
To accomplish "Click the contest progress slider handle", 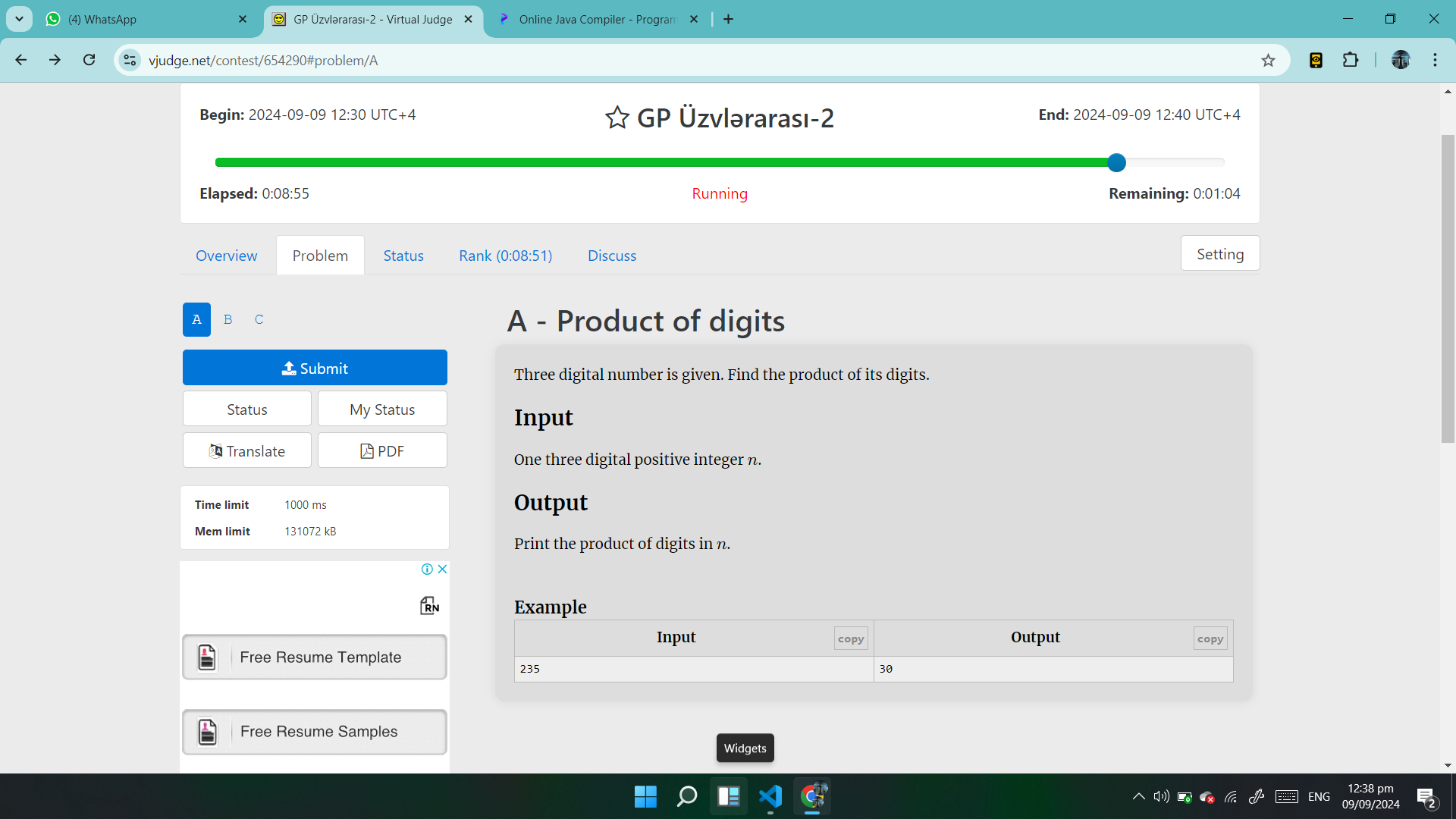I will click(x=1116, y=162).
